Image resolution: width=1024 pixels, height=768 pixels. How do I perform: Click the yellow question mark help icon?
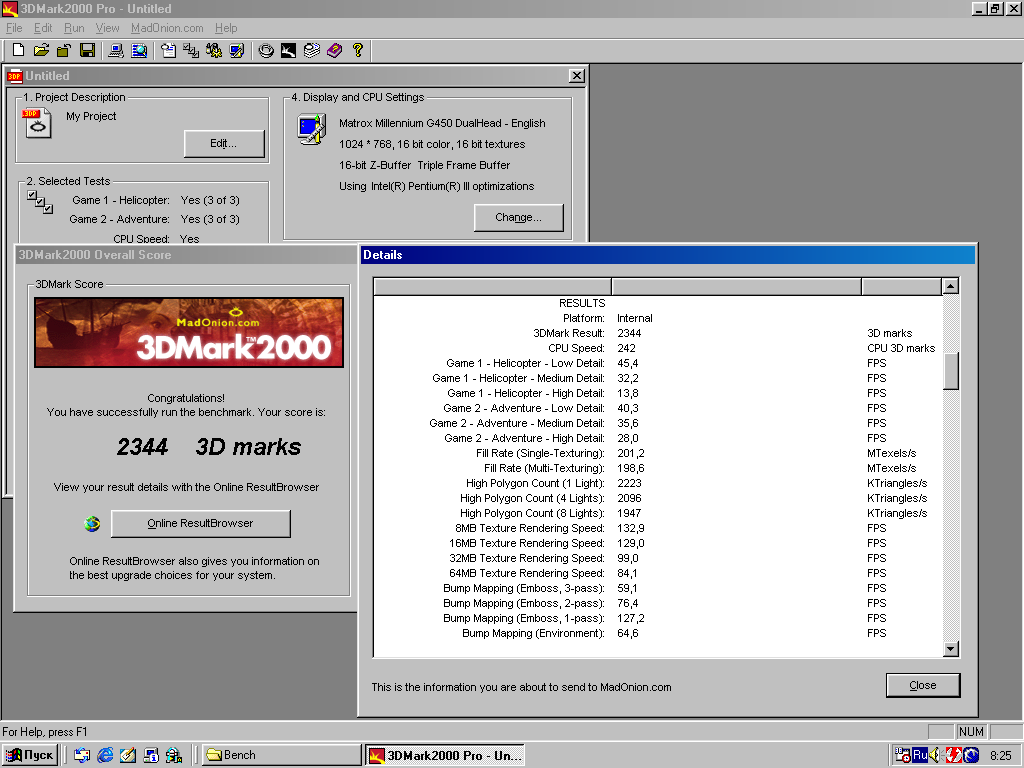(x=358, y=50)
